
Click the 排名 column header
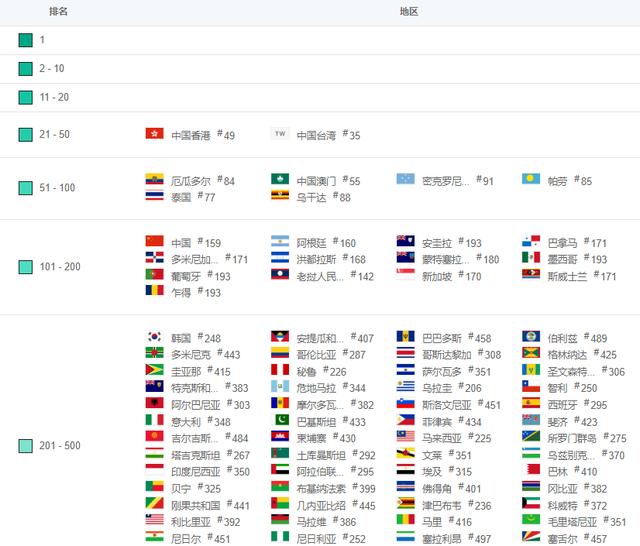[x=58, y=11]
